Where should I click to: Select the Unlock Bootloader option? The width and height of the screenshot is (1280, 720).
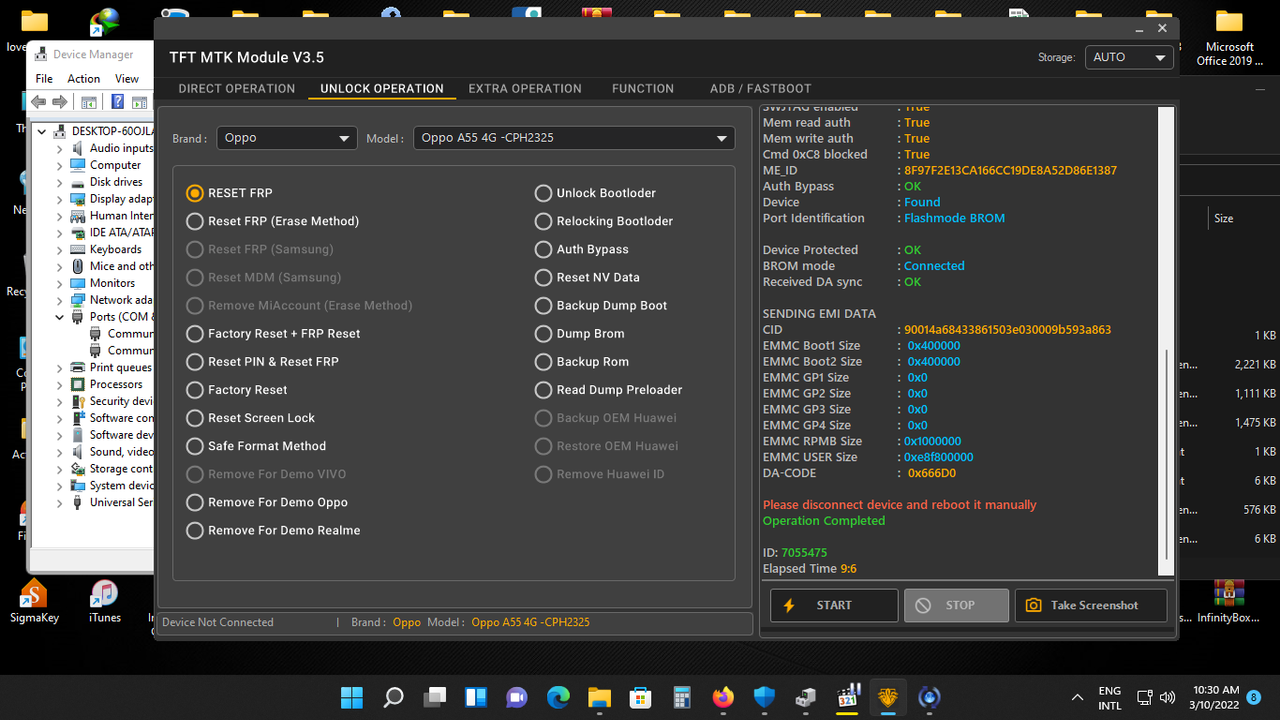[x=543, y=193]
